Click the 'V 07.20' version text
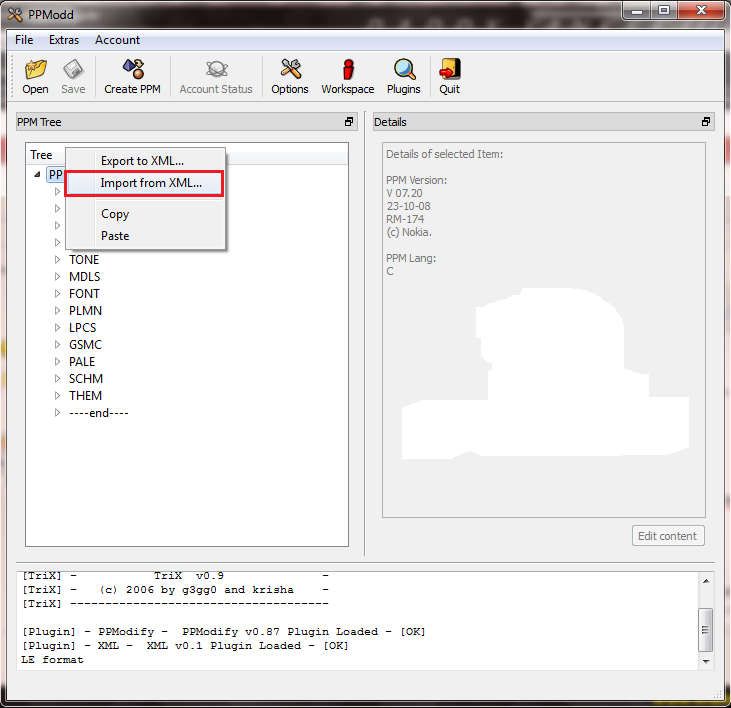731x708 pixels. coord(404,193)
